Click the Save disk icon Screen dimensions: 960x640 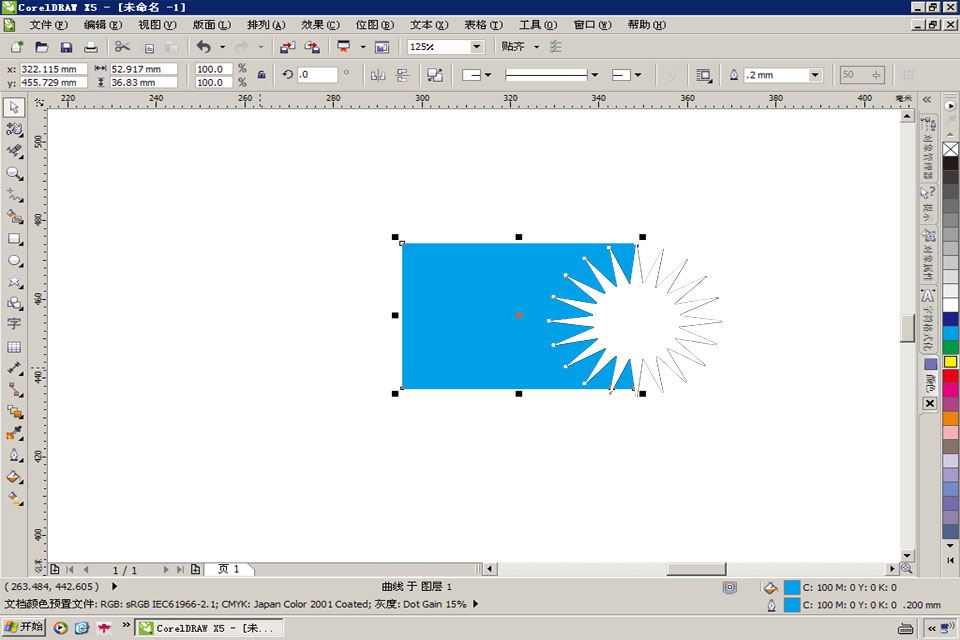(x=66, y=47)
